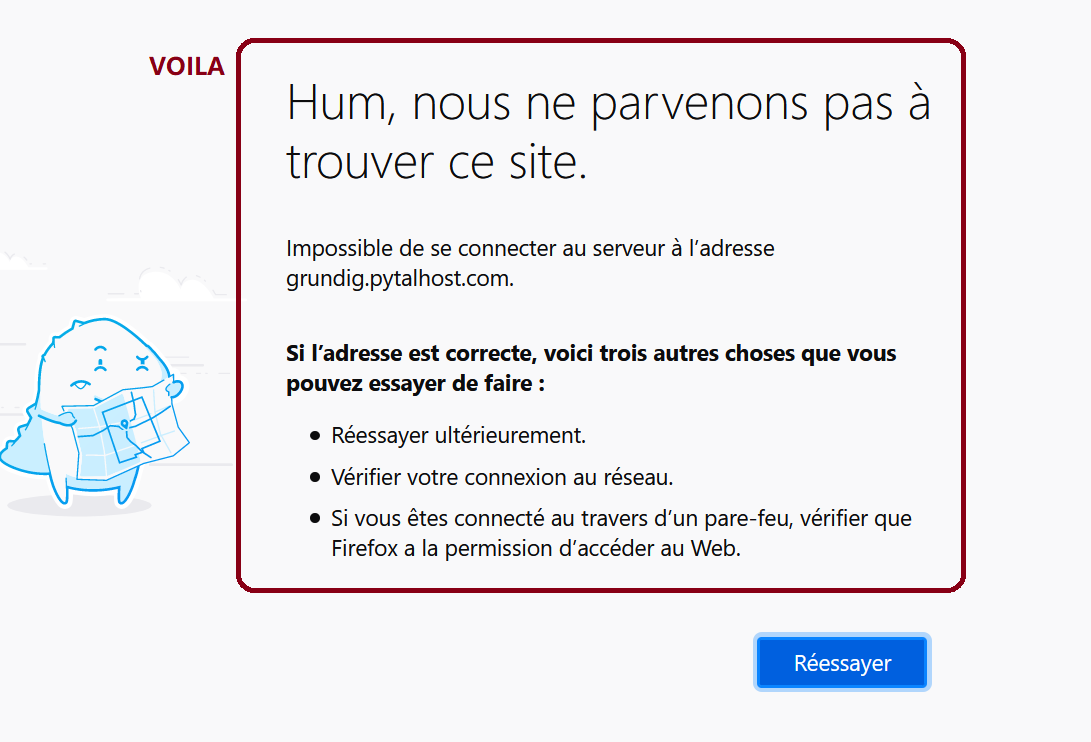Click the grundig.pytalhost.com address text
Image resolution: width=1091 pixels, height=742 pixels.
[x=399, y=278]
